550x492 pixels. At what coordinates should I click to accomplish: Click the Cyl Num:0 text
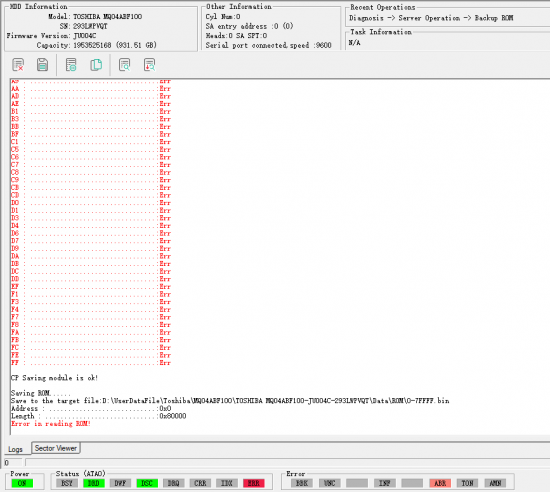(x=223, y=16)
